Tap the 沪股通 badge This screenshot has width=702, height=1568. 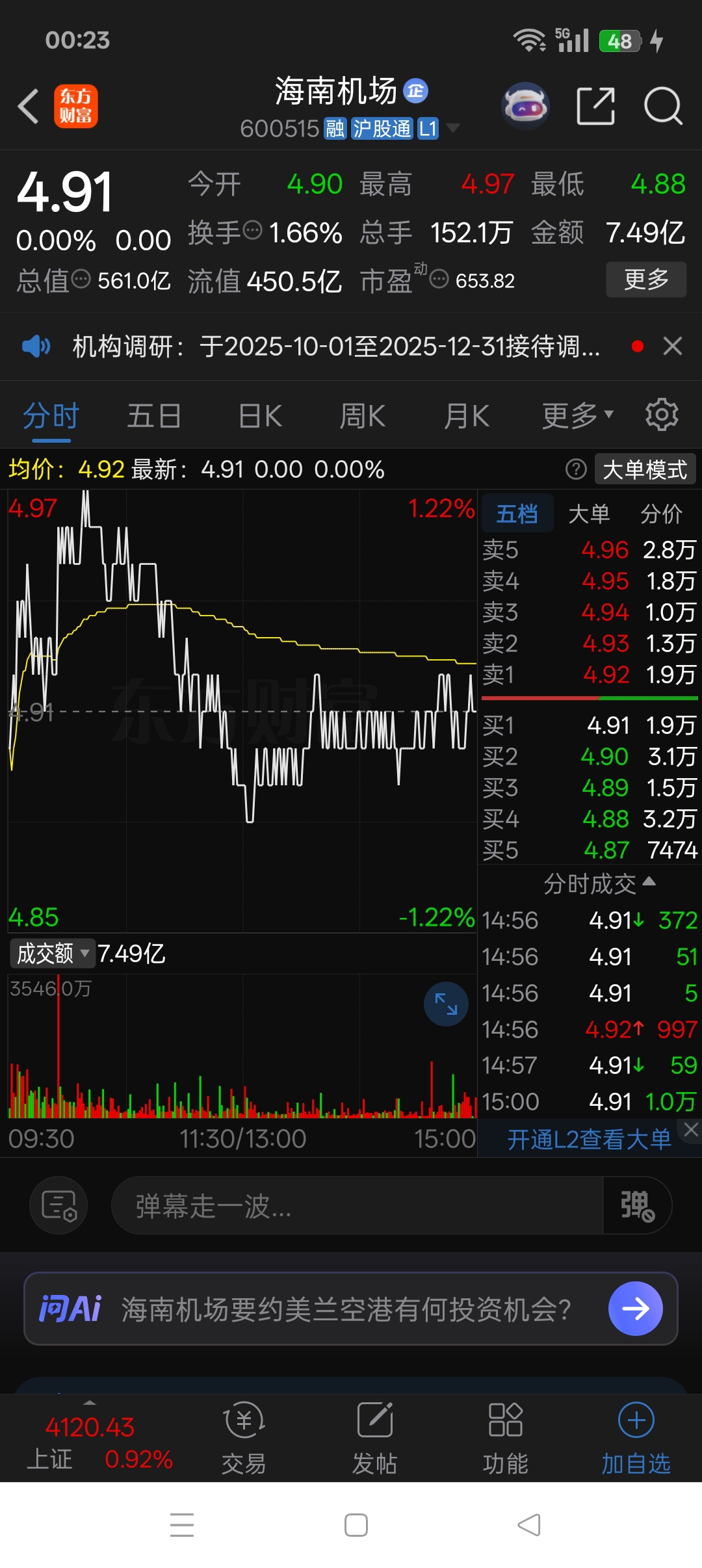click(382, 129)
